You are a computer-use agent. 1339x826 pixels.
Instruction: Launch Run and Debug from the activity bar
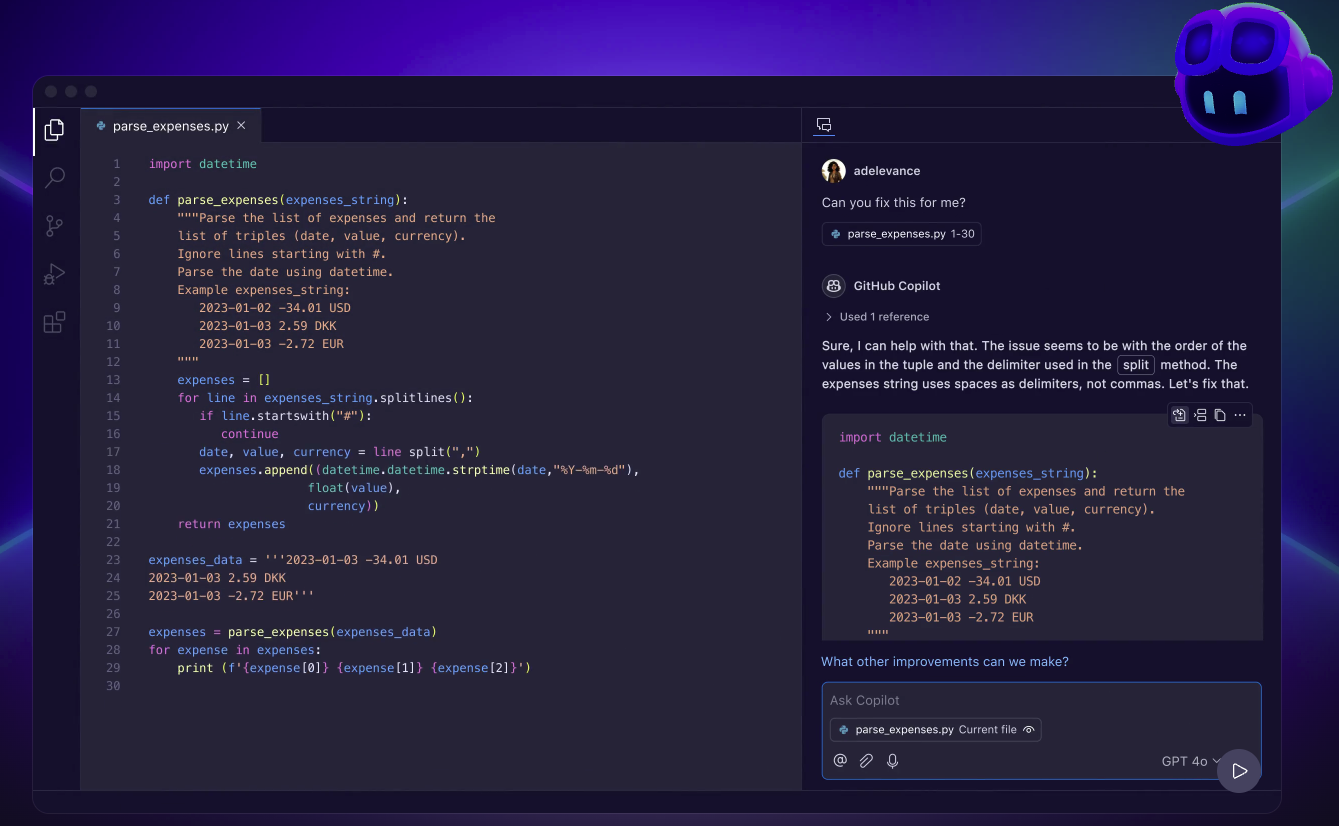(54, 273)
